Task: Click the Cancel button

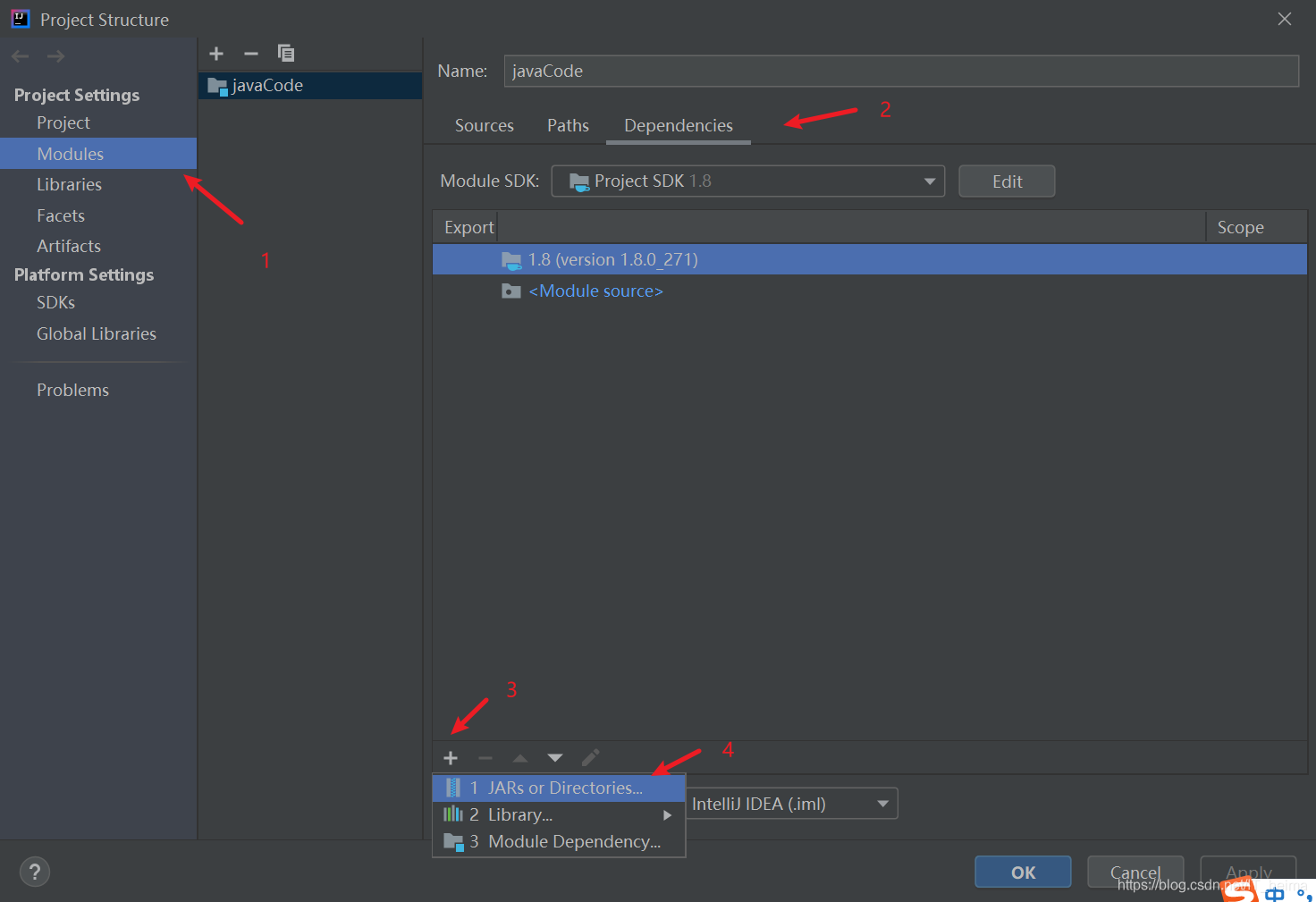Action: pos(1135,872)
